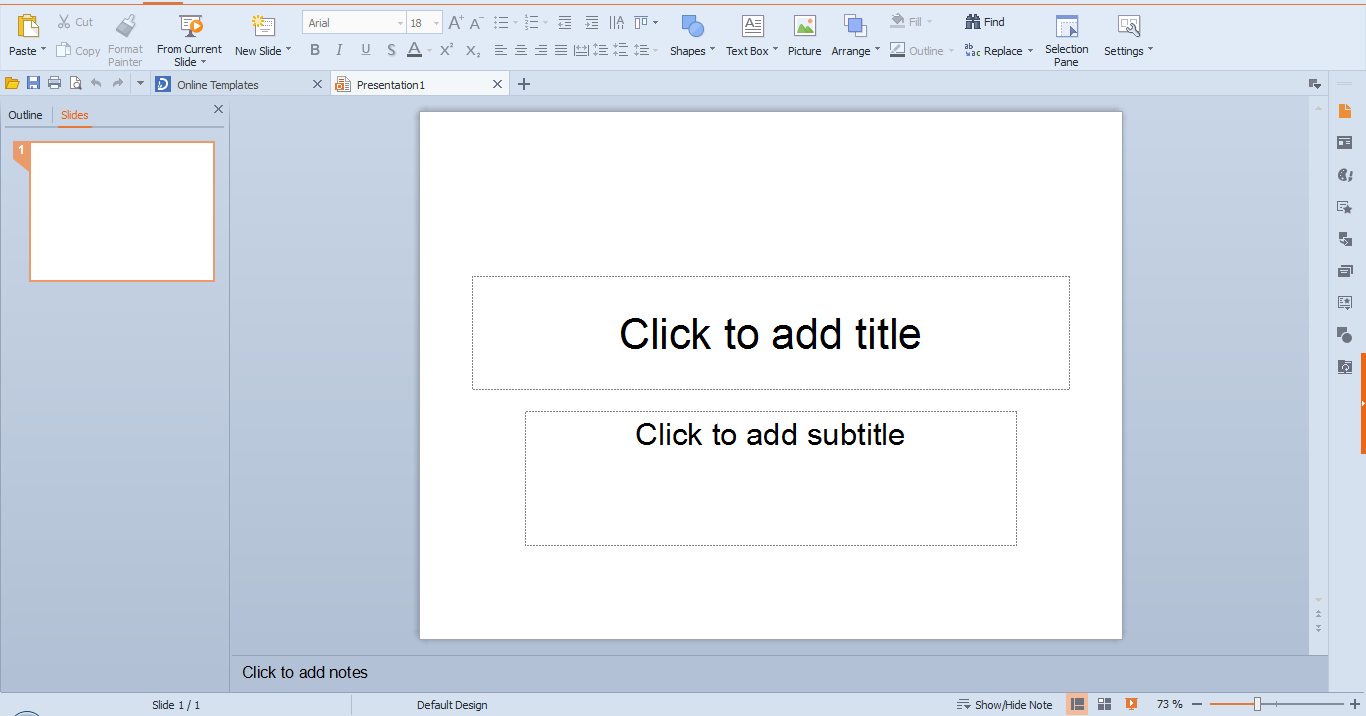
Task: Toggle Show/Hide Note in status bar
Action: click(x=1004, y=705)
